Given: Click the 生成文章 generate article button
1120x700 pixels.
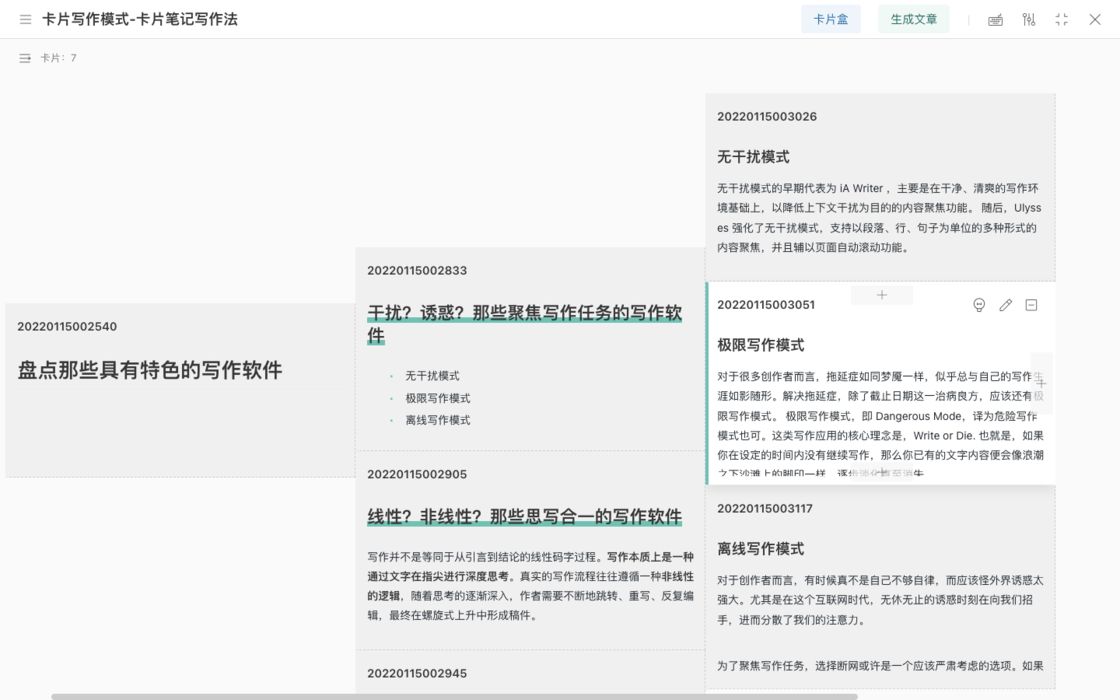Looking at the screenshot, I should (x=914, y=19).
